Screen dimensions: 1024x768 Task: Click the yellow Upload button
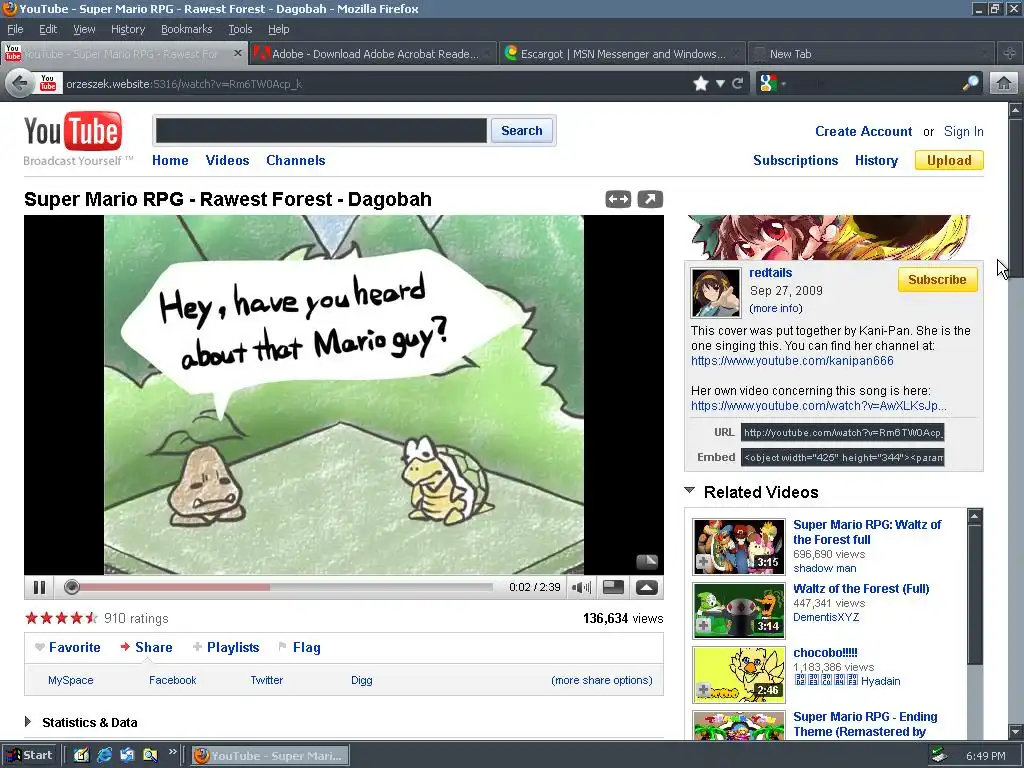(x=949, y=160)
